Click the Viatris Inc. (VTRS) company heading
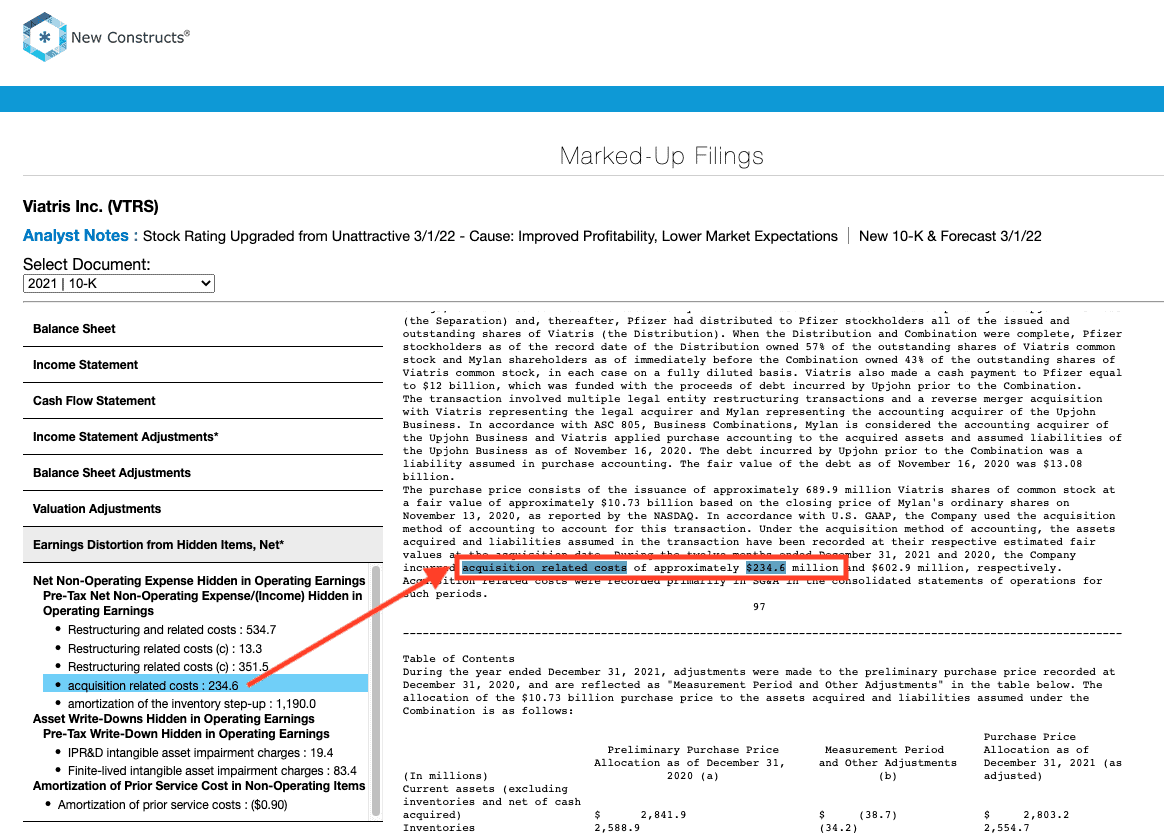The image size is (1164, 833). 91,206
